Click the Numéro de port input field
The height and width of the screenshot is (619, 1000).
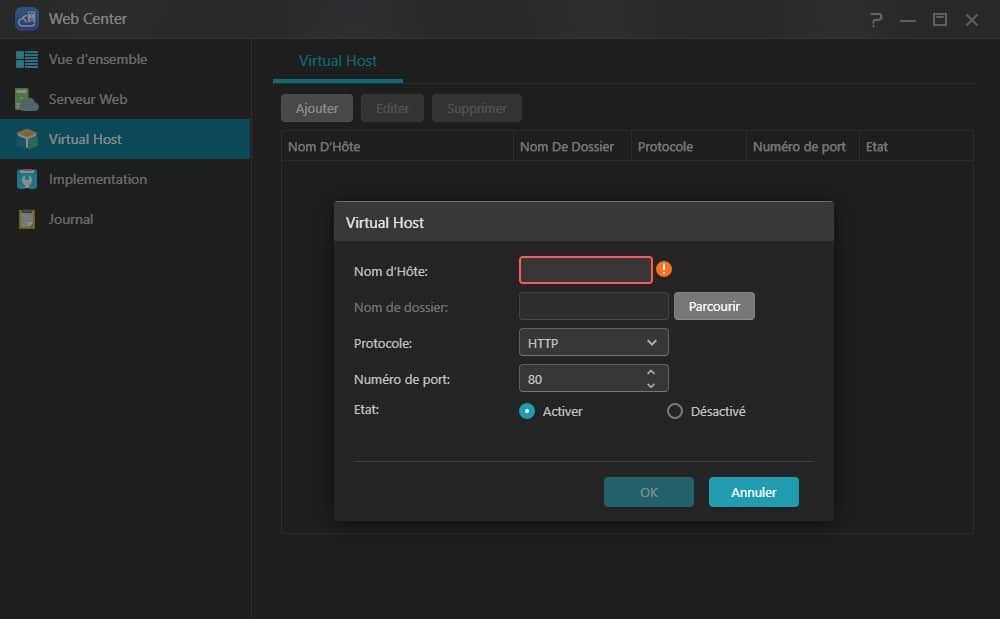click(x=580, y=379)
